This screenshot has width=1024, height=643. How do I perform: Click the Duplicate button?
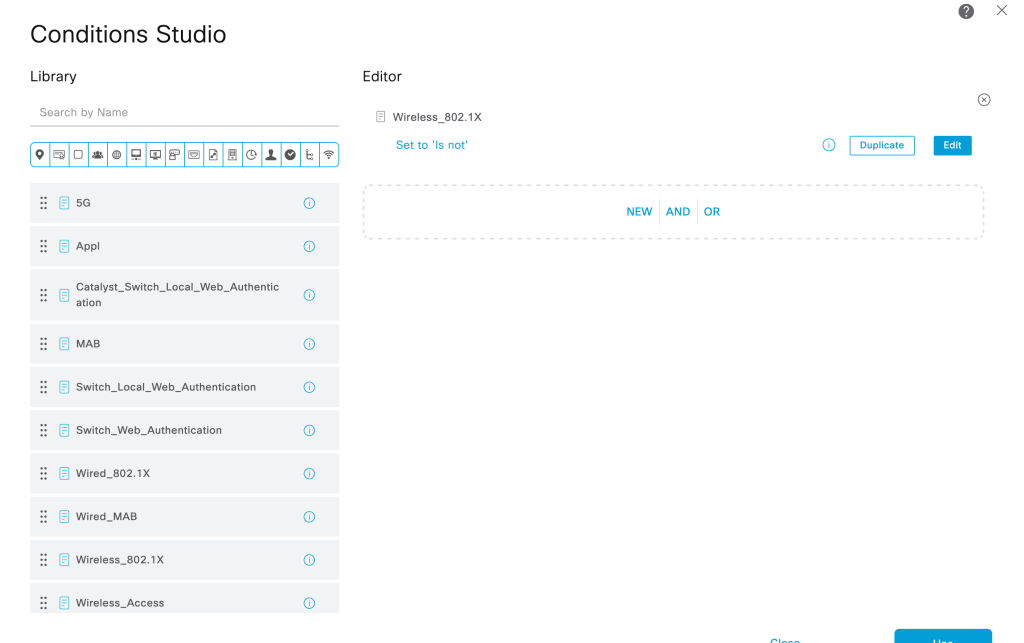(882, 145)
